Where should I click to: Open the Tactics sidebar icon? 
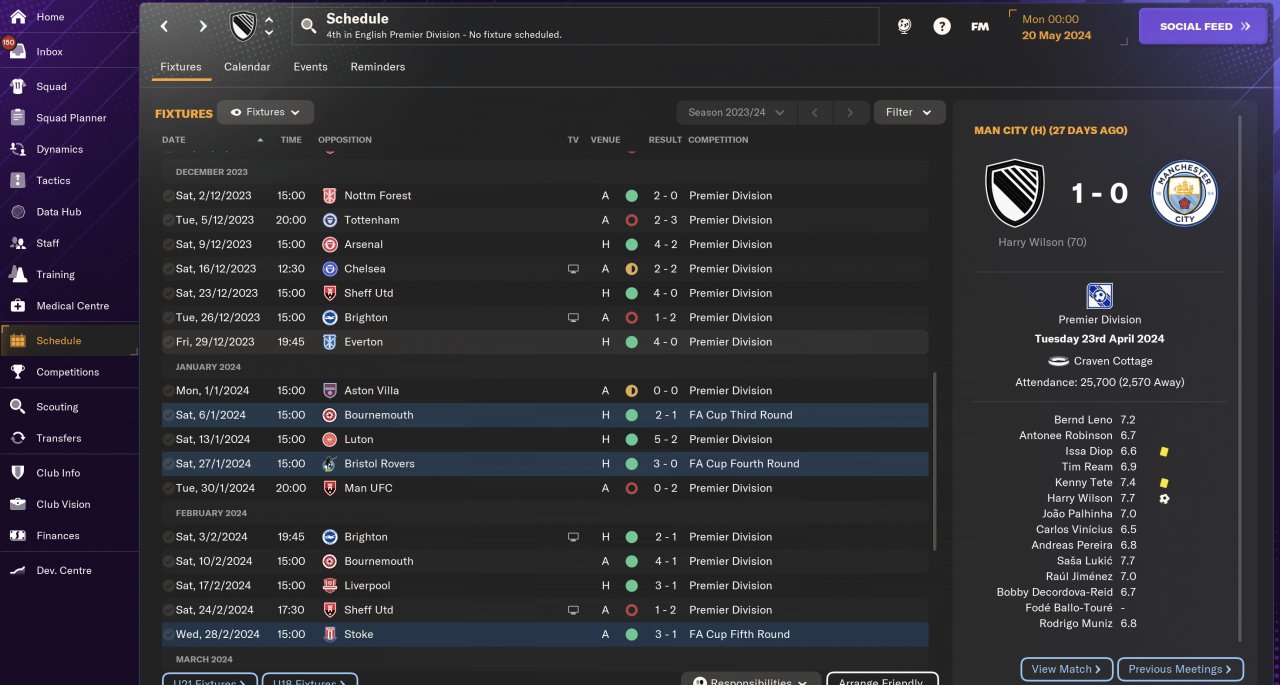click(18, 181)
